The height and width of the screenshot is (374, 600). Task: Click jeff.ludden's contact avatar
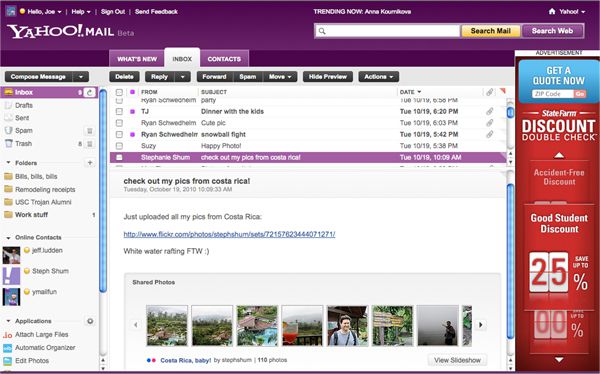coord(11,255)
